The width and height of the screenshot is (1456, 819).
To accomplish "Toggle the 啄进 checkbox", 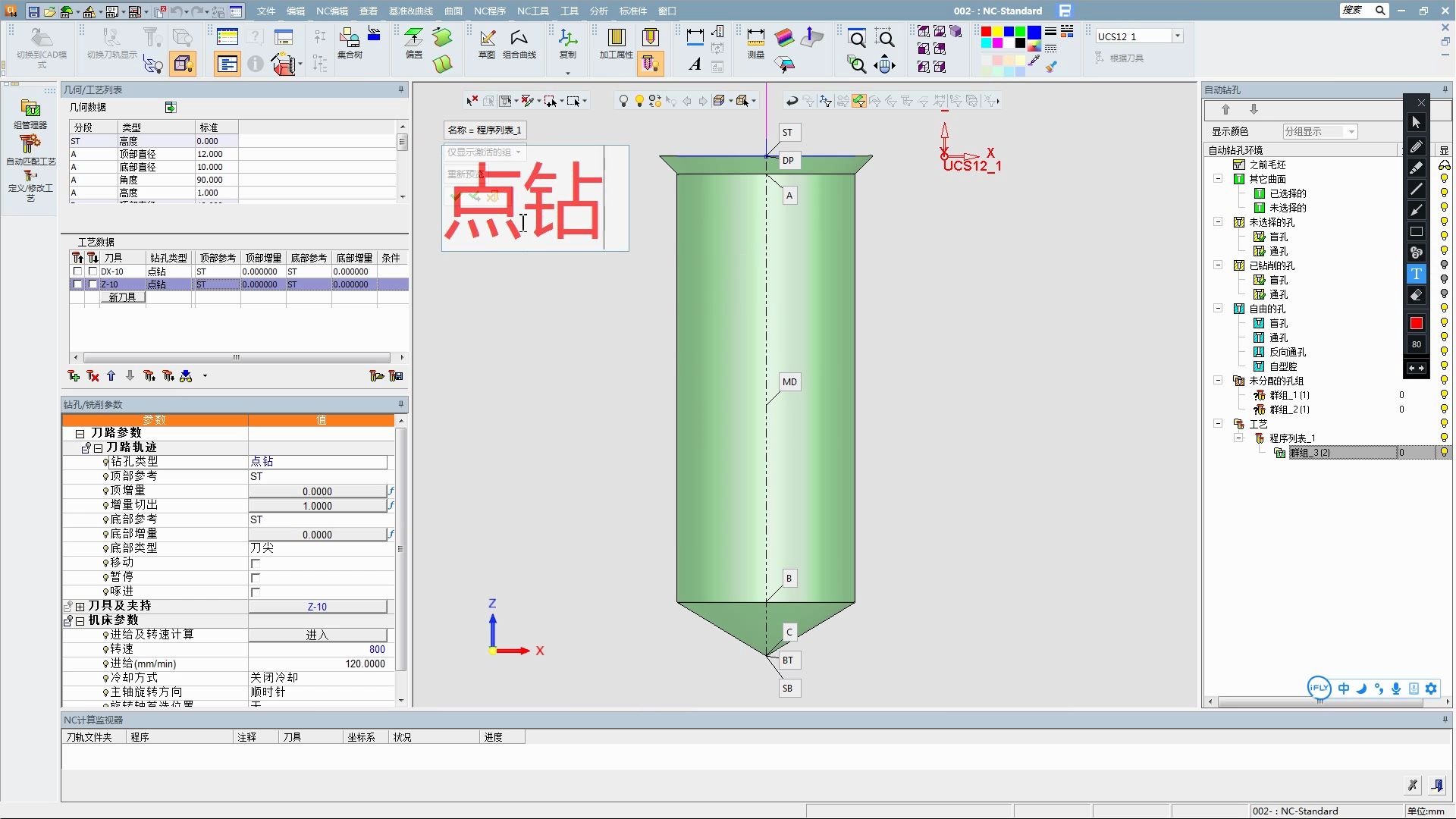I will (x=256, y=592).
